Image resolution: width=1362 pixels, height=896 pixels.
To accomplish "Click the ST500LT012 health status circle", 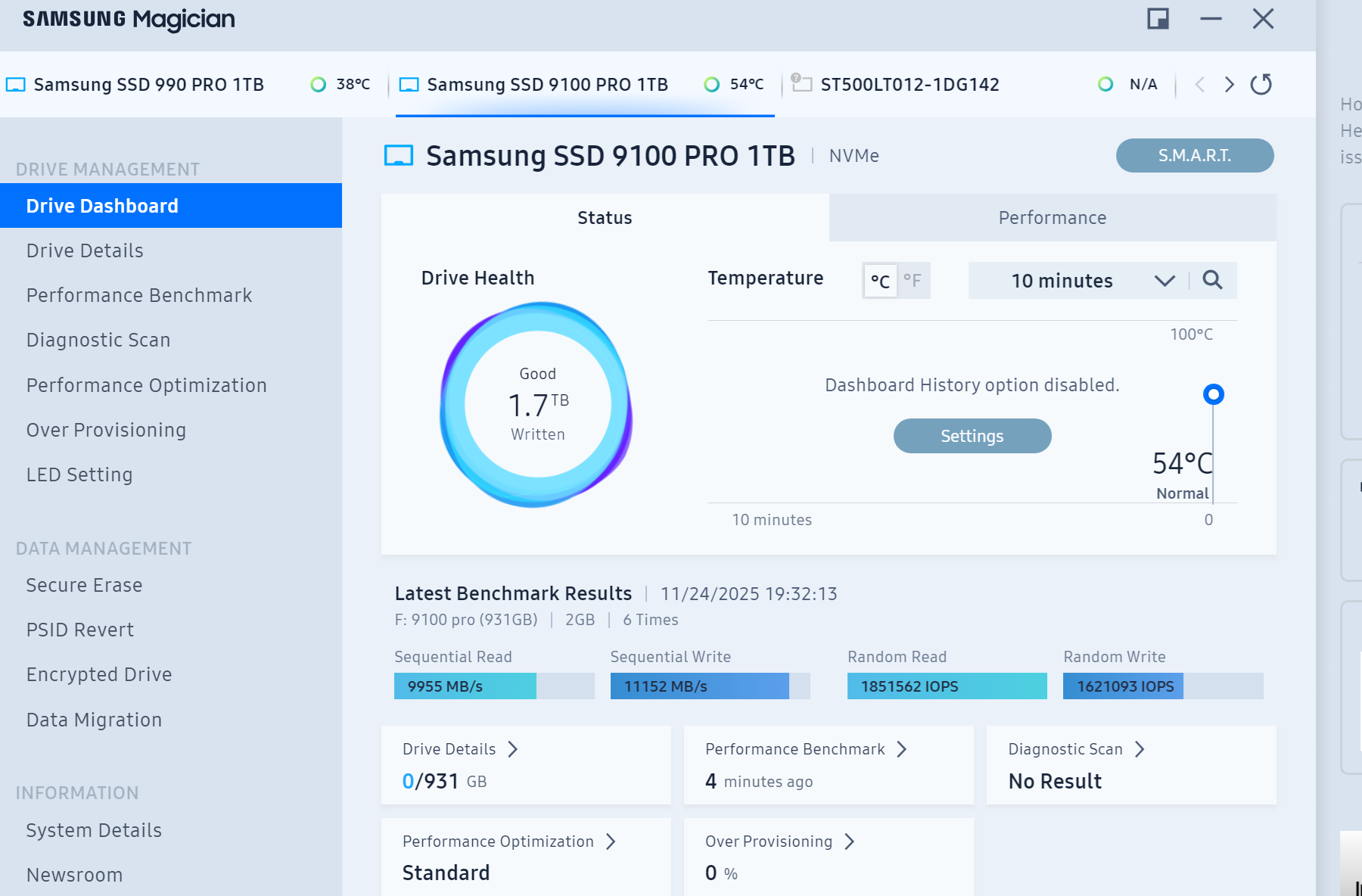I will pos(1105,84).
